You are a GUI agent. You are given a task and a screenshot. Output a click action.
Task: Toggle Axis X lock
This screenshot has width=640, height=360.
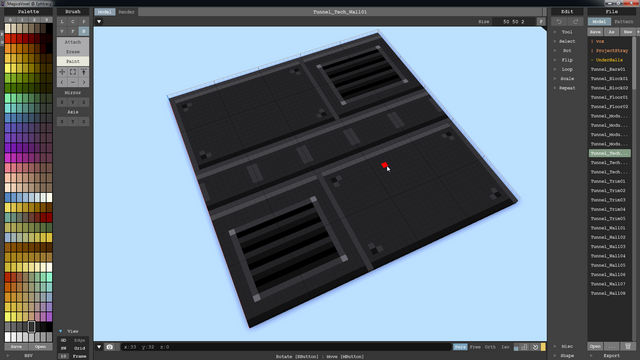[x=62, y=122]
